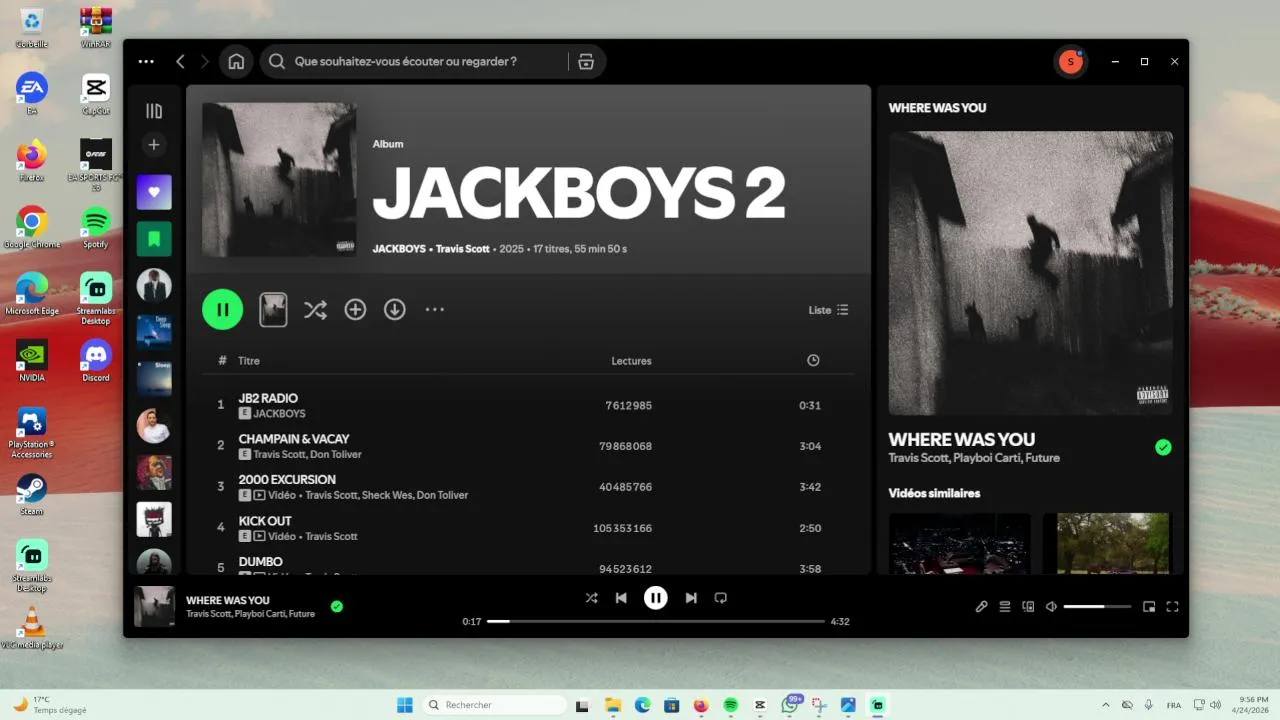Viewport: 1280px width, 720px height.
Task: Open 'Sheck Wes' artist link under 2000 EXCURSION
Action: [x=385, y=495]
